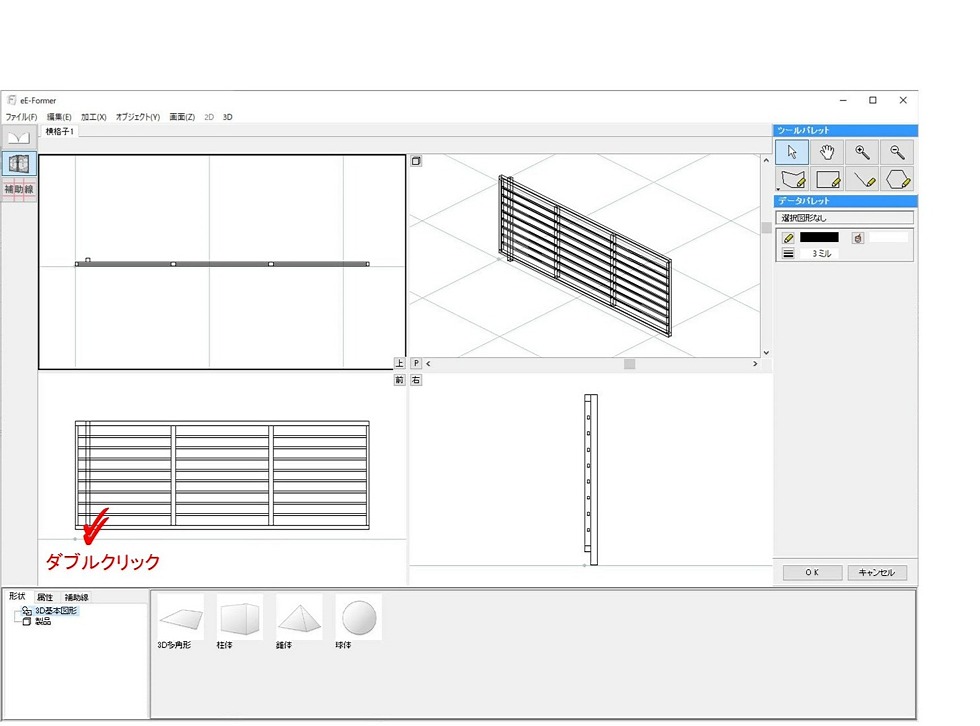Click the ツールパレット header

pos(846,131)
